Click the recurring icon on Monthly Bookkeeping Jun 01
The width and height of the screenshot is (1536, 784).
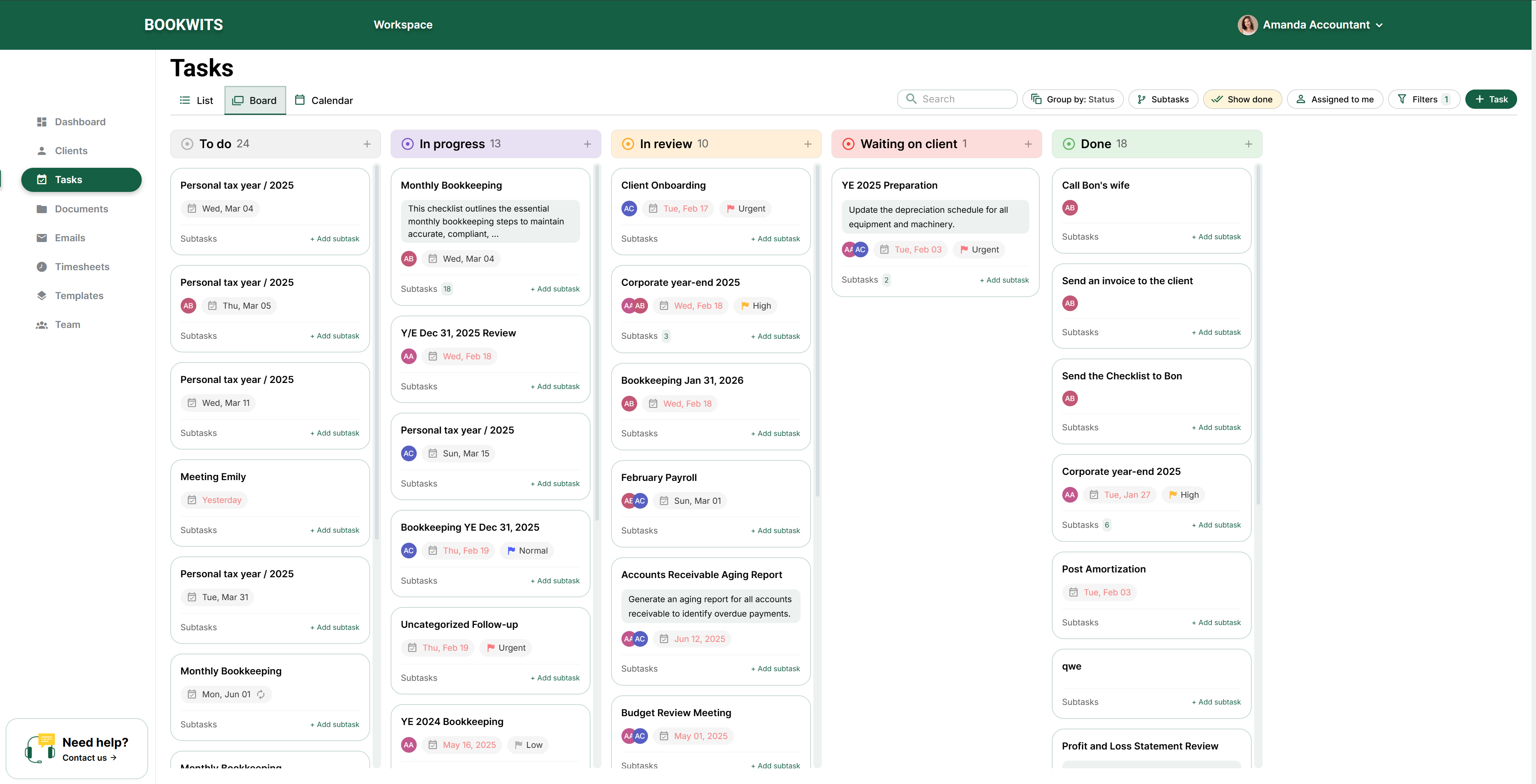point(261,694)
